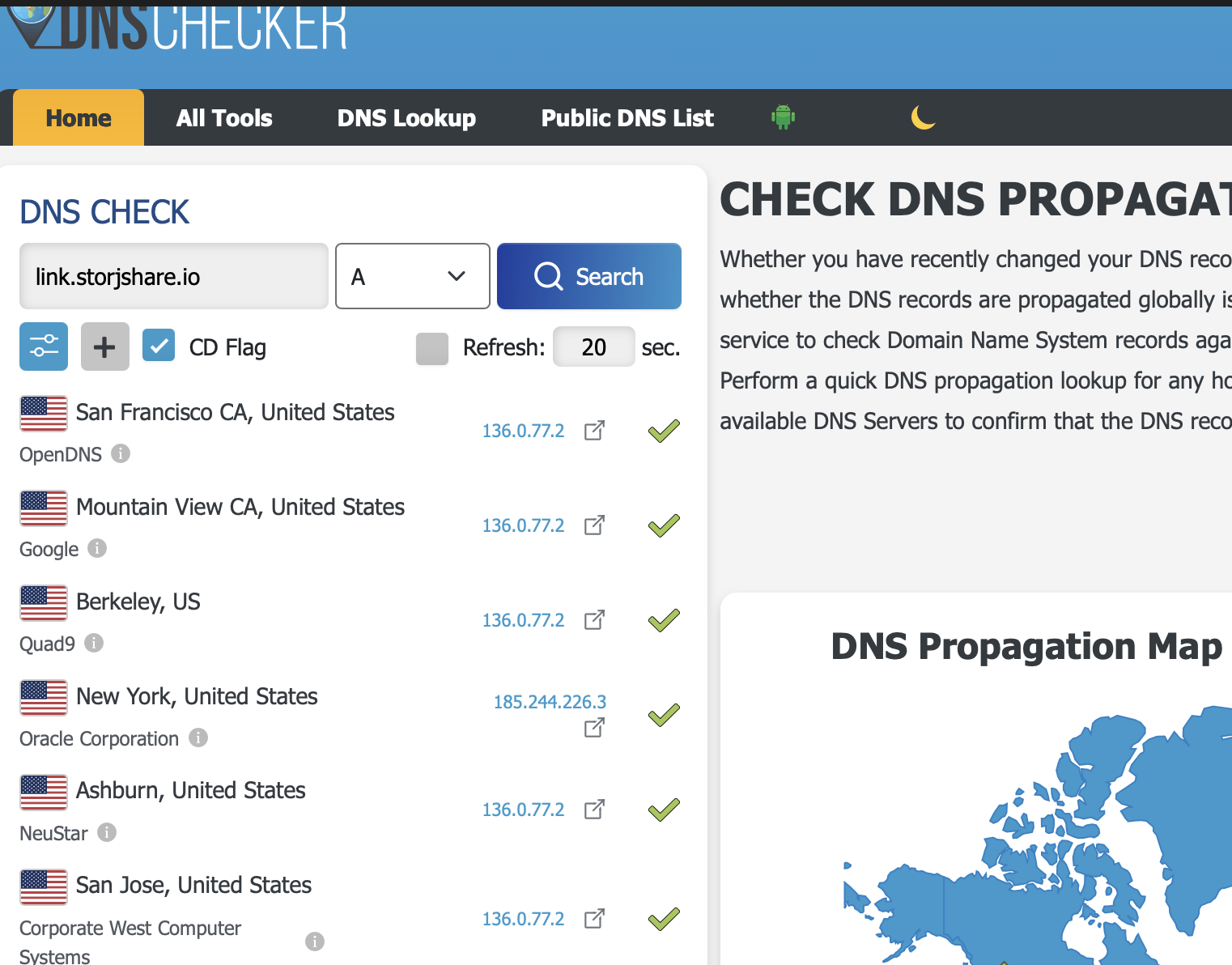Show info for NeuStar DNS server
Image resolution: width=1232 pixels, height=965 pixels.
point(107,832)
